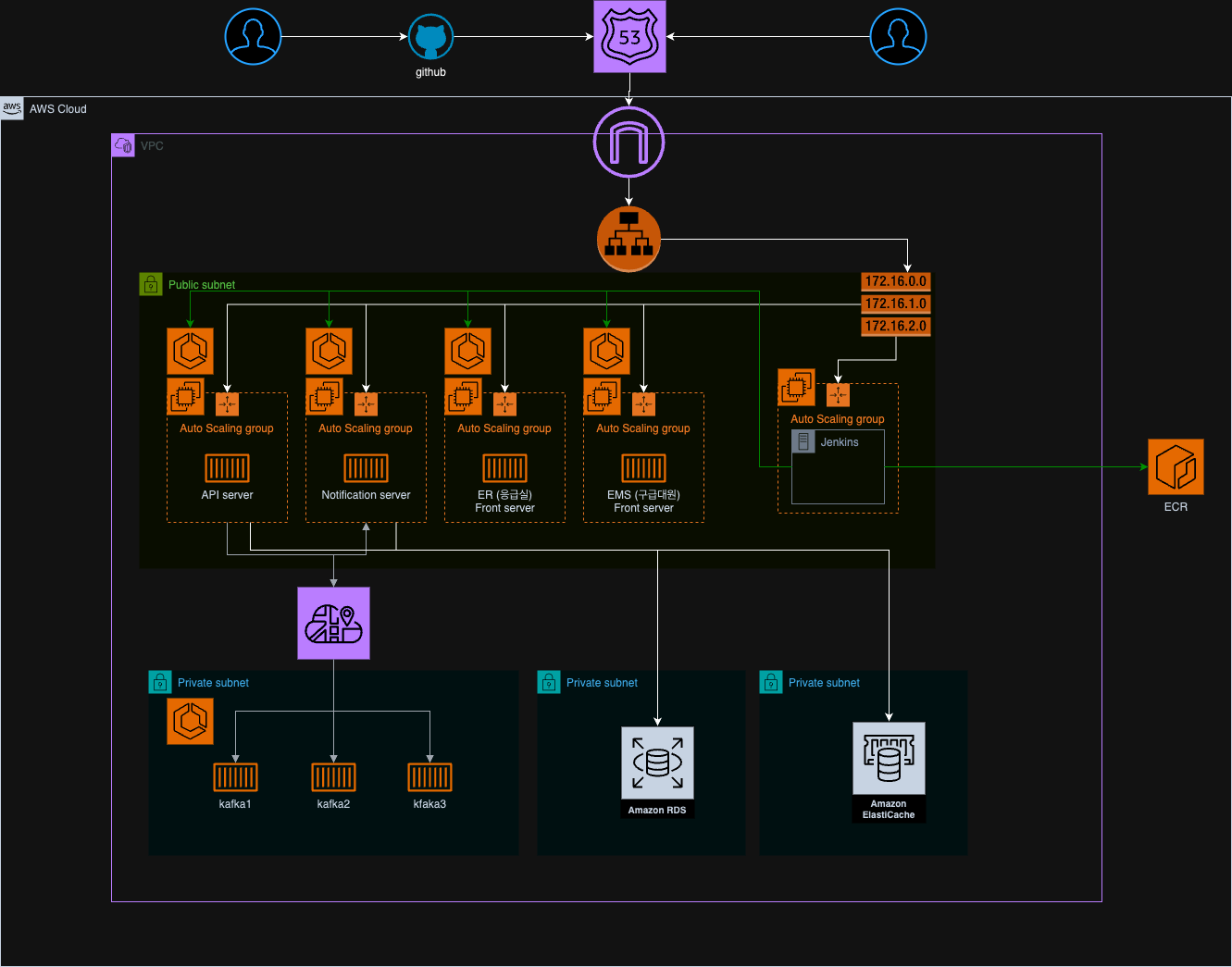Image resolution: width=1232 pixels, height=967 pixels.
Task: Click the ECS icon above EMS Front server
Action: tap(606, 351)
